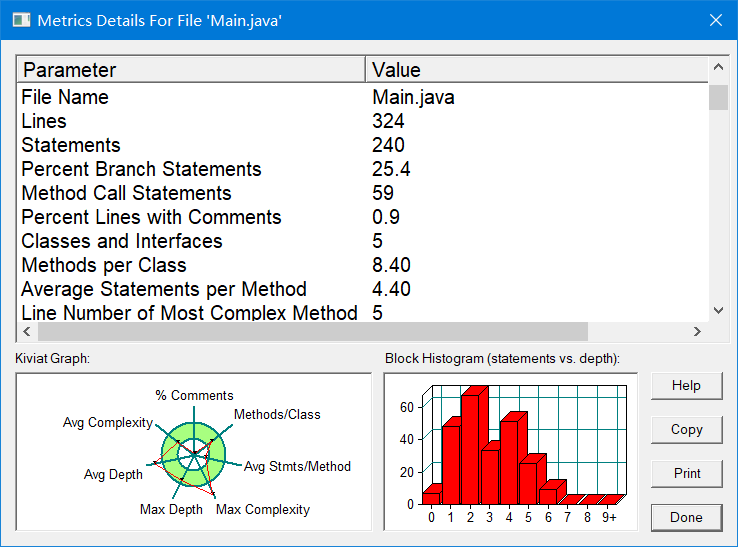Screen dimensions: 738x547
Task: Dismiss the dialog with Done
Action: [686, 517]
